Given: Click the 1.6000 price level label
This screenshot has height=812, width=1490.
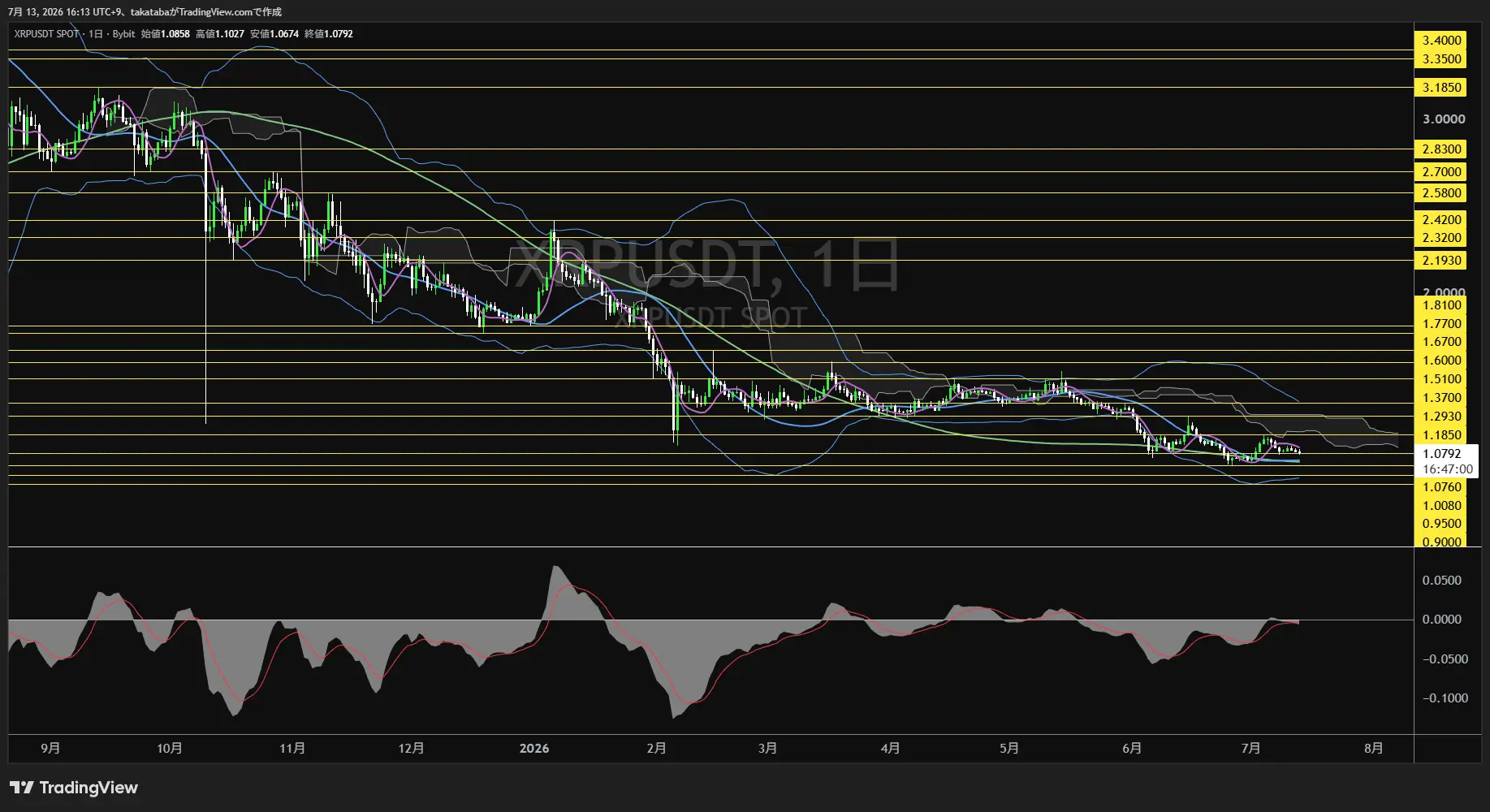Looking at the screenshot, I should [x=1442, y=361].
